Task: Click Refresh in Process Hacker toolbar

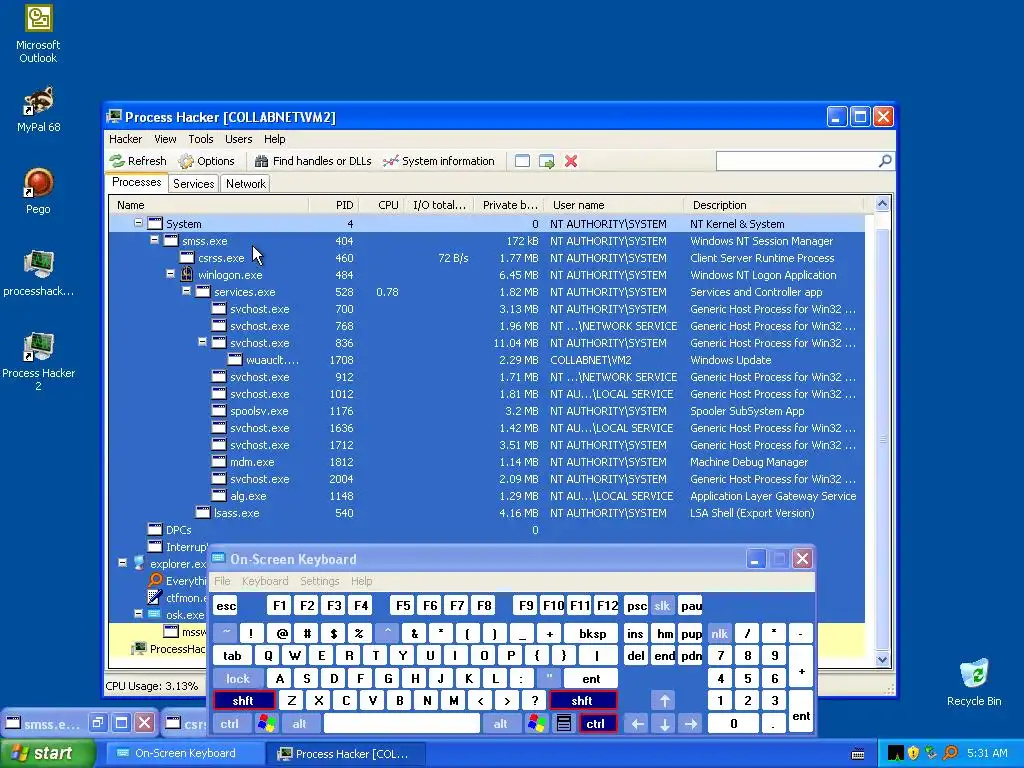Action: (x=138, y=161)
